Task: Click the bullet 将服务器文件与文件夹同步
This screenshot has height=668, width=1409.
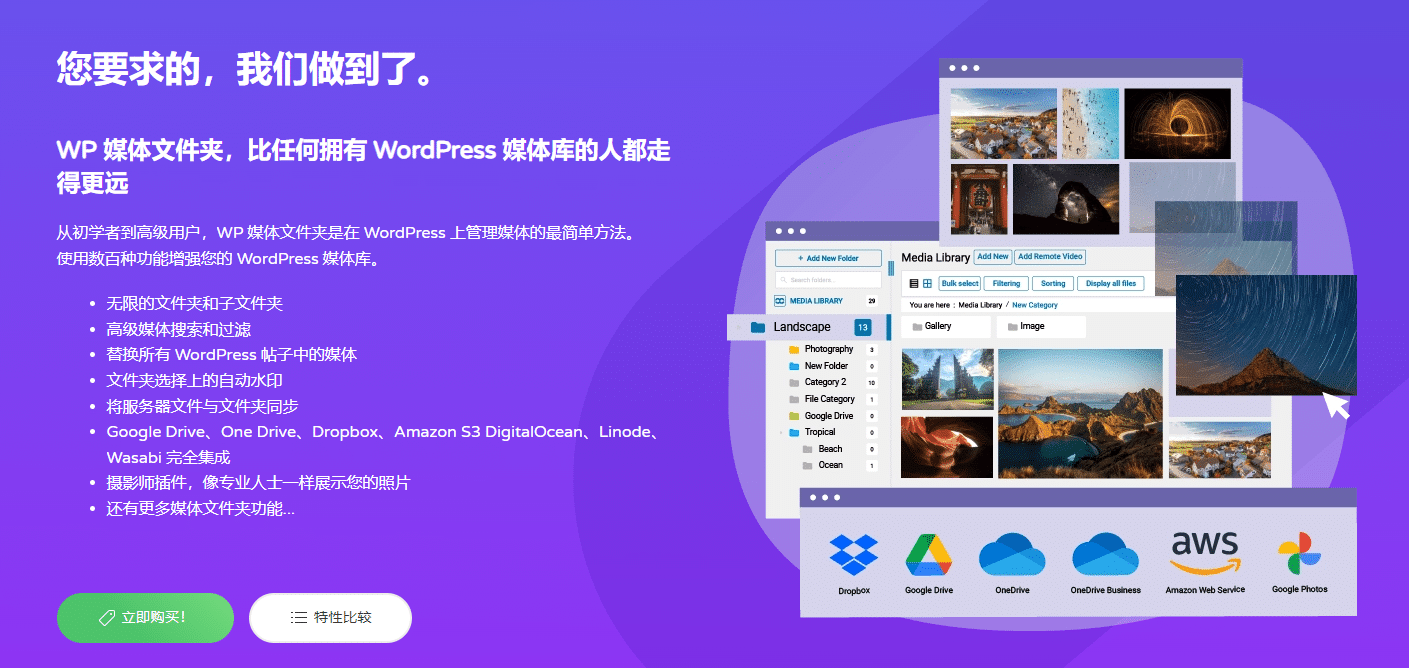Action: [202, 406]
